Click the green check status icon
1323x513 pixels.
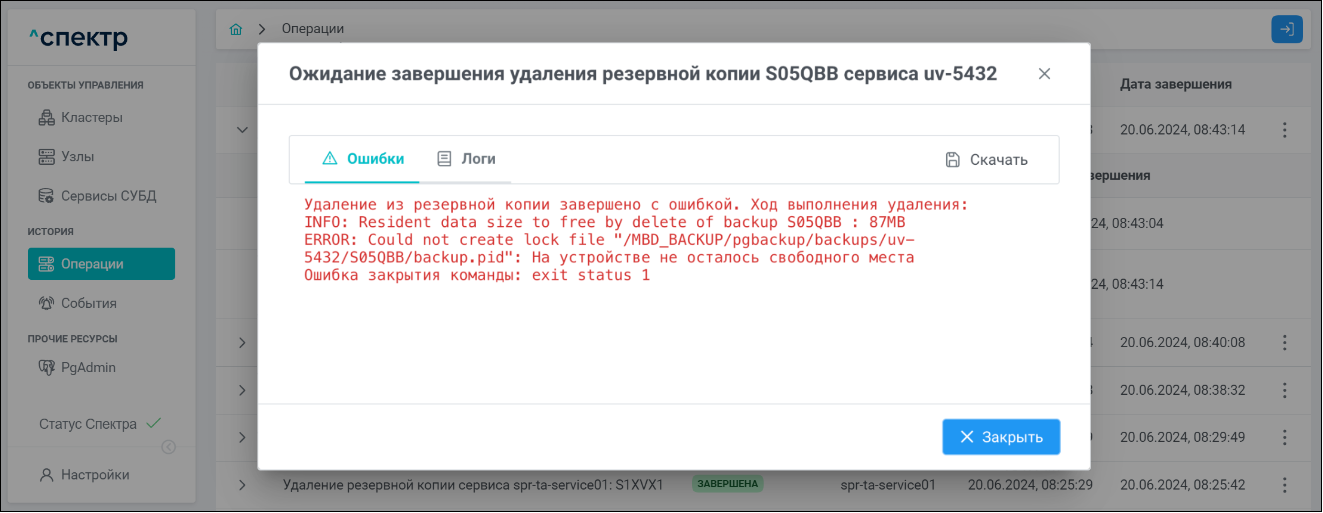[153, 423]
